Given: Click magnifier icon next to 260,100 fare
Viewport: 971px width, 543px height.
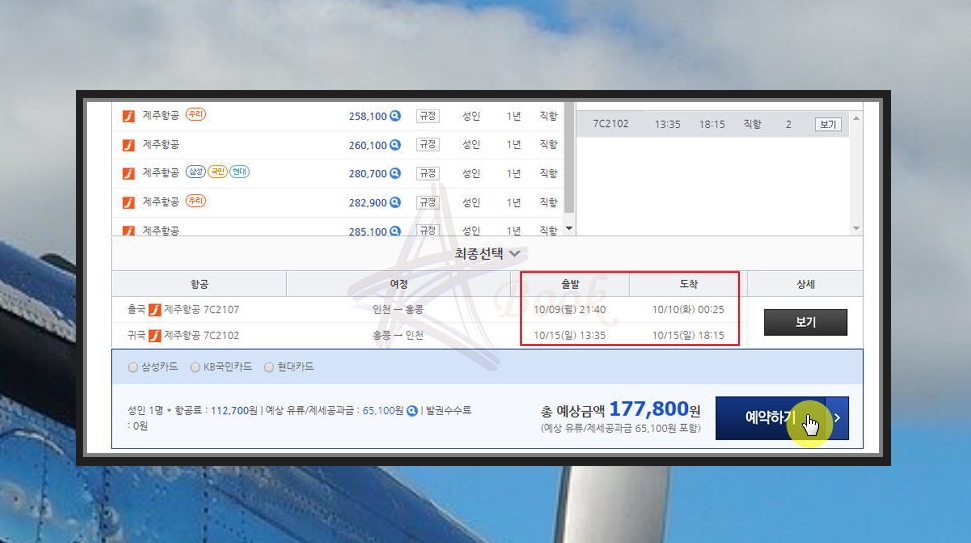Looking at the screenshot, I should [x=395, y=145].
